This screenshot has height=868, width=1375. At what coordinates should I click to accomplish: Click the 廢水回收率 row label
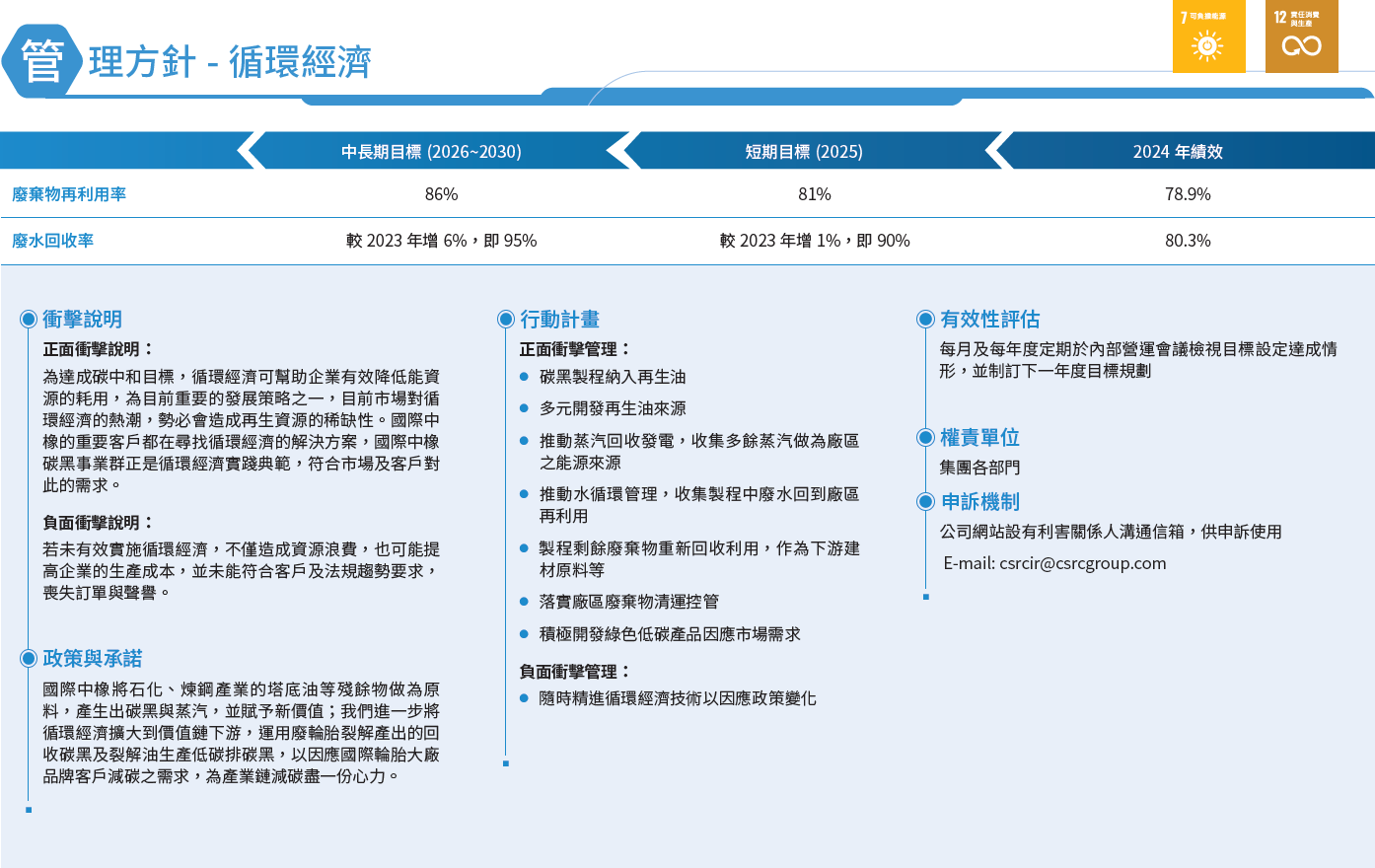click(x=53, y=241)
